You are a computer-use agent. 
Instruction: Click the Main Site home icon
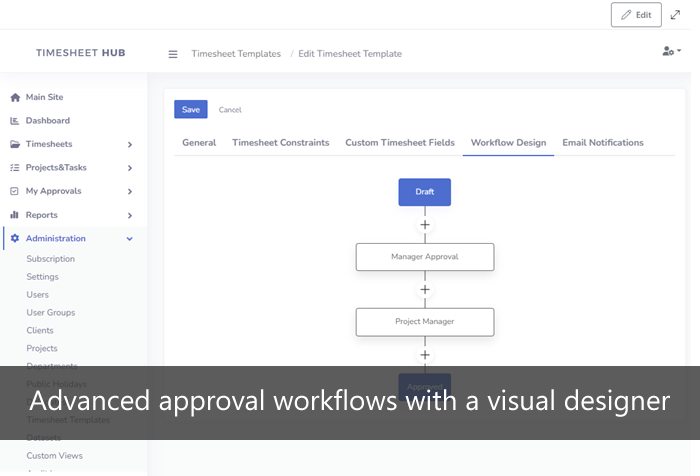pyautogui.click(x=15, y=97)
